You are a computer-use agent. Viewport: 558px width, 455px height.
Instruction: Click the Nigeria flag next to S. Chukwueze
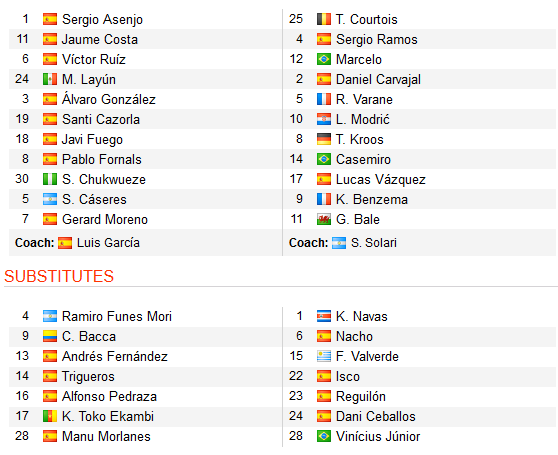[50, 179]
